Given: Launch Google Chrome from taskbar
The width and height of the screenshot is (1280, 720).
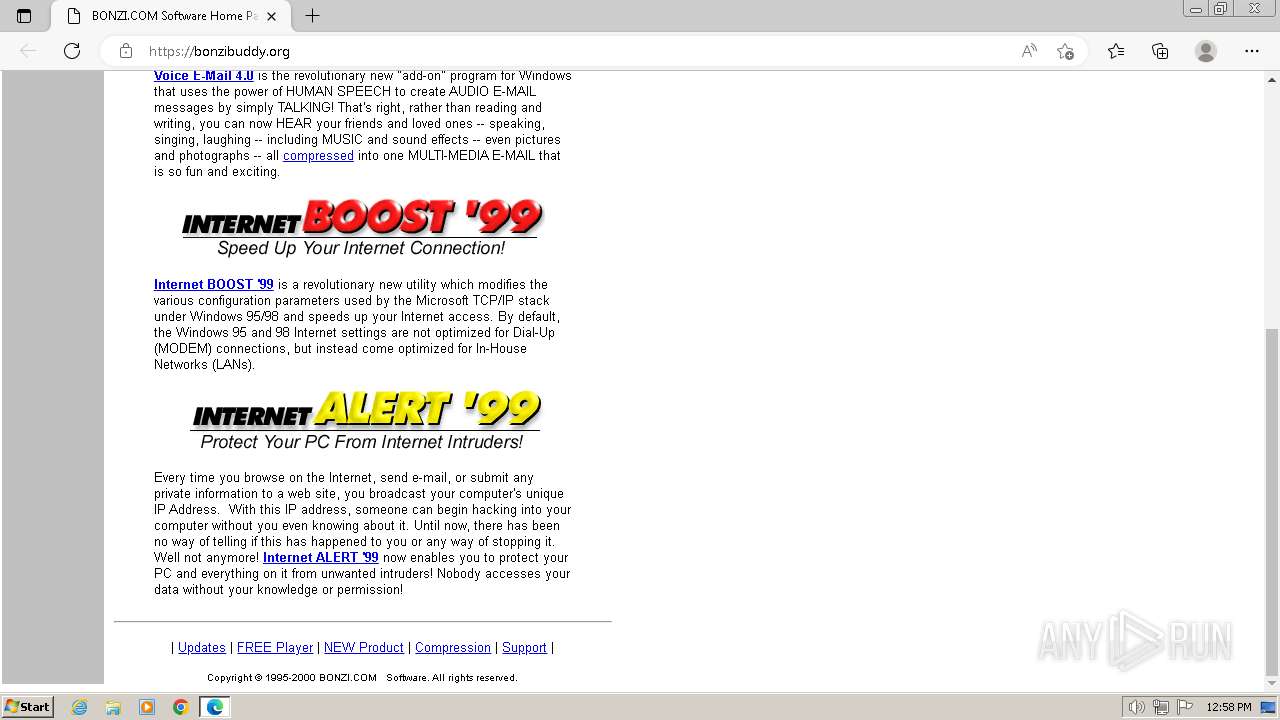Looking at the screenshot, I should click(x=181, y=707).
